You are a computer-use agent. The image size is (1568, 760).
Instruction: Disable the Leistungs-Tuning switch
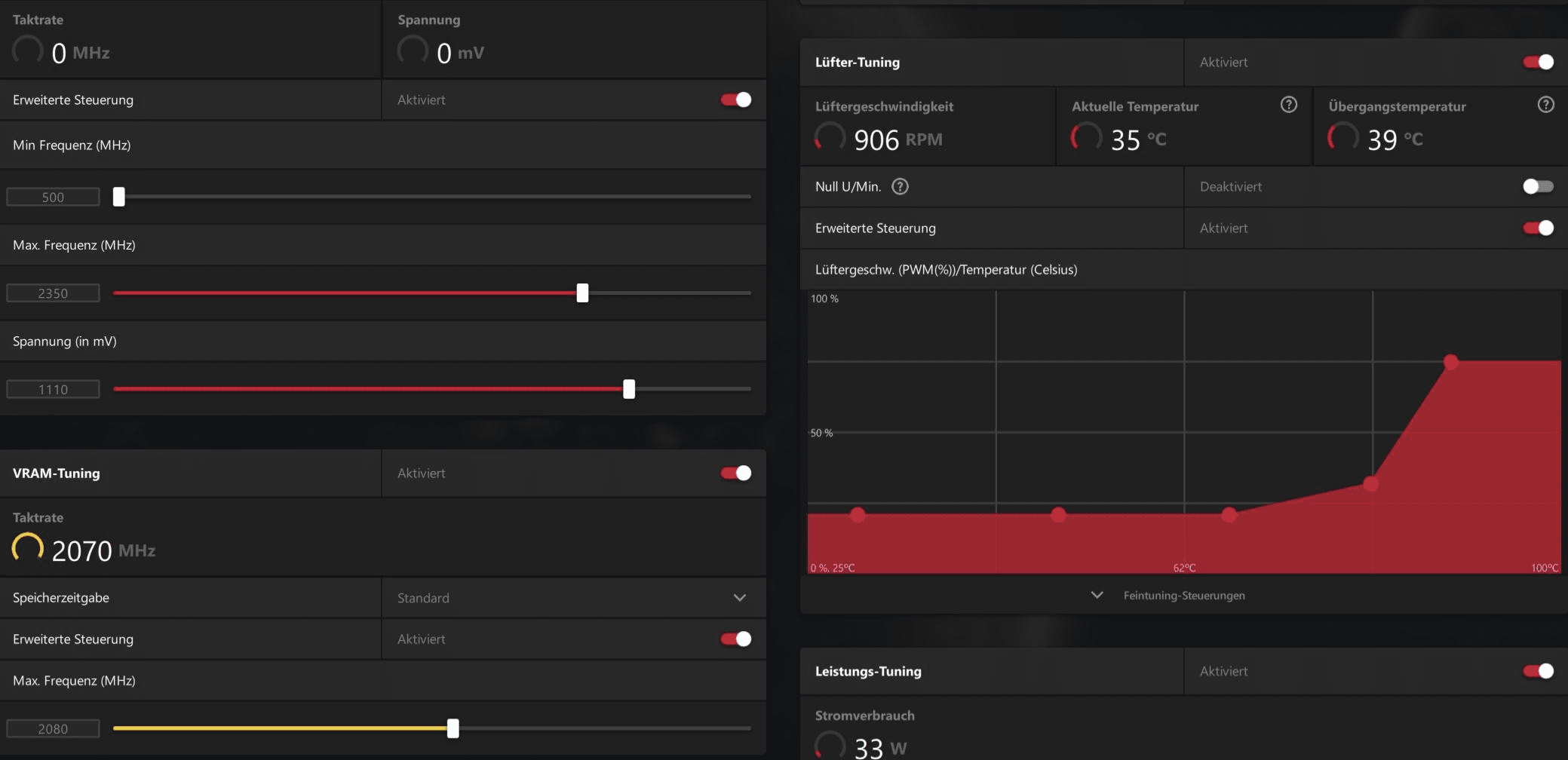[x=1539, y=671]
